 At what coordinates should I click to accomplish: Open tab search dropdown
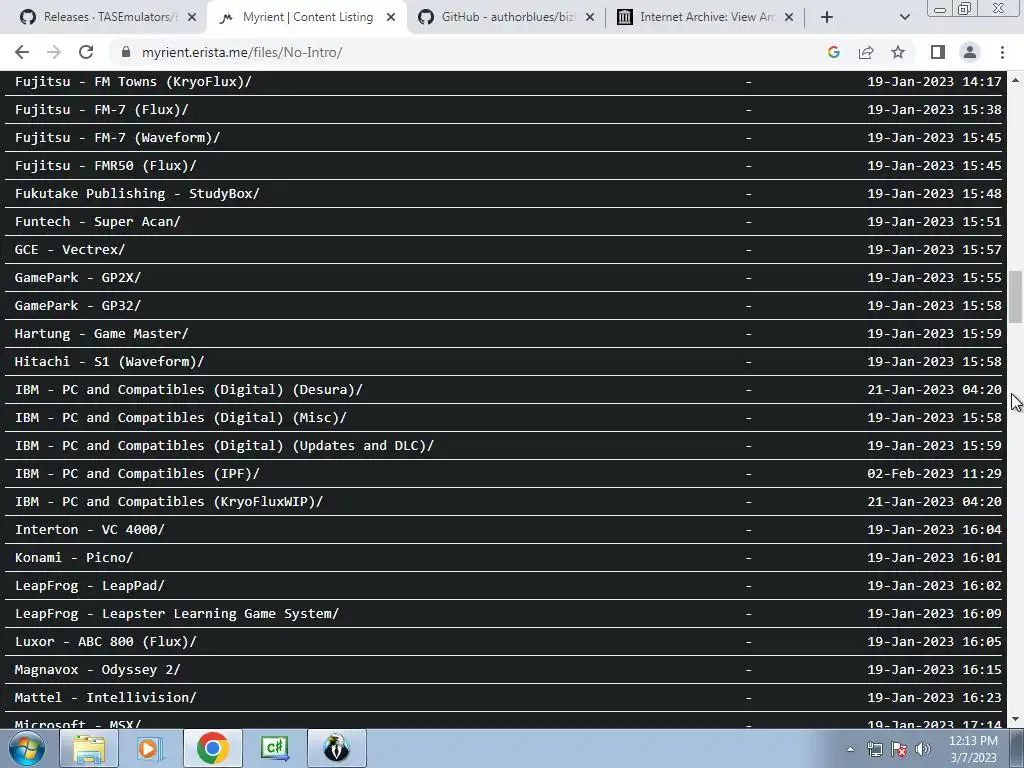click(x=904, y=17)
